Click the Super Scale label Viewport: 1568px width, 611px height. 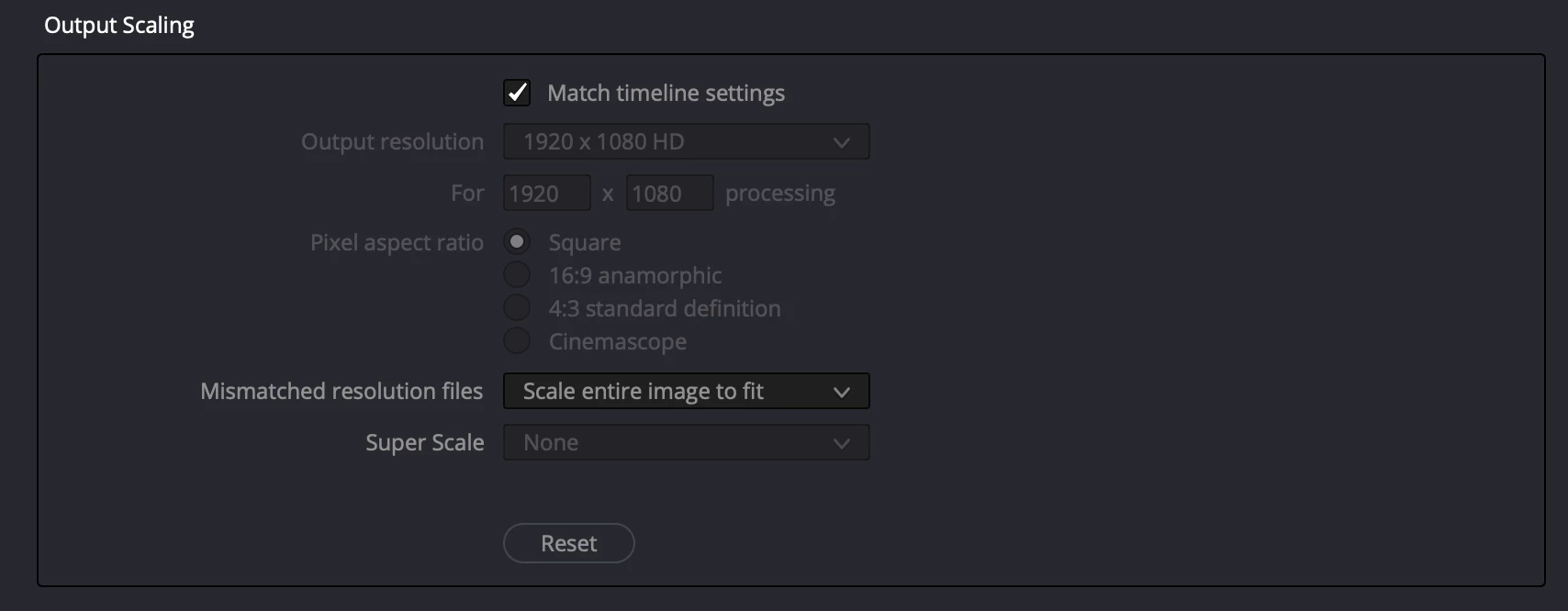pyautogui.click(x=424, y=443)
